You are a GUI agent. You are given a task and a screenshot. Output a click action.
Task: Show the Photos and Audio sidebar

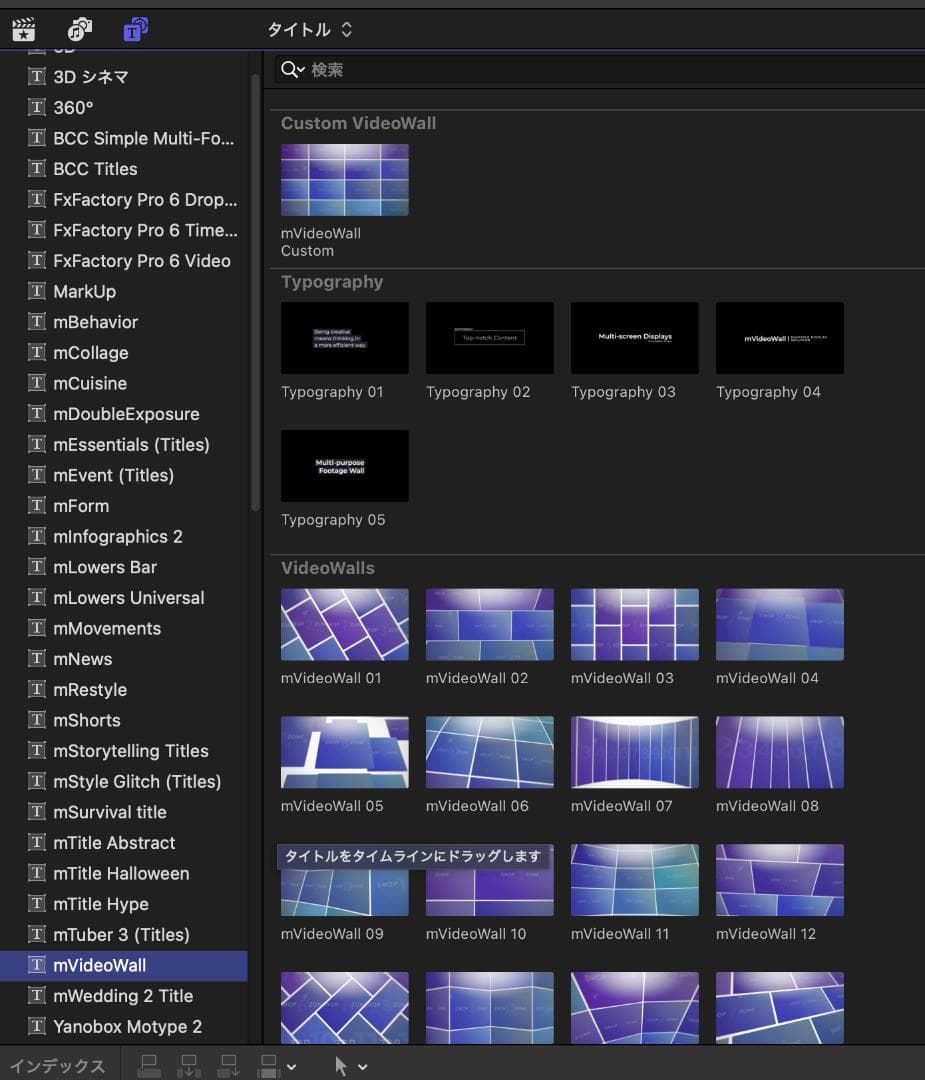pos(80,29)
